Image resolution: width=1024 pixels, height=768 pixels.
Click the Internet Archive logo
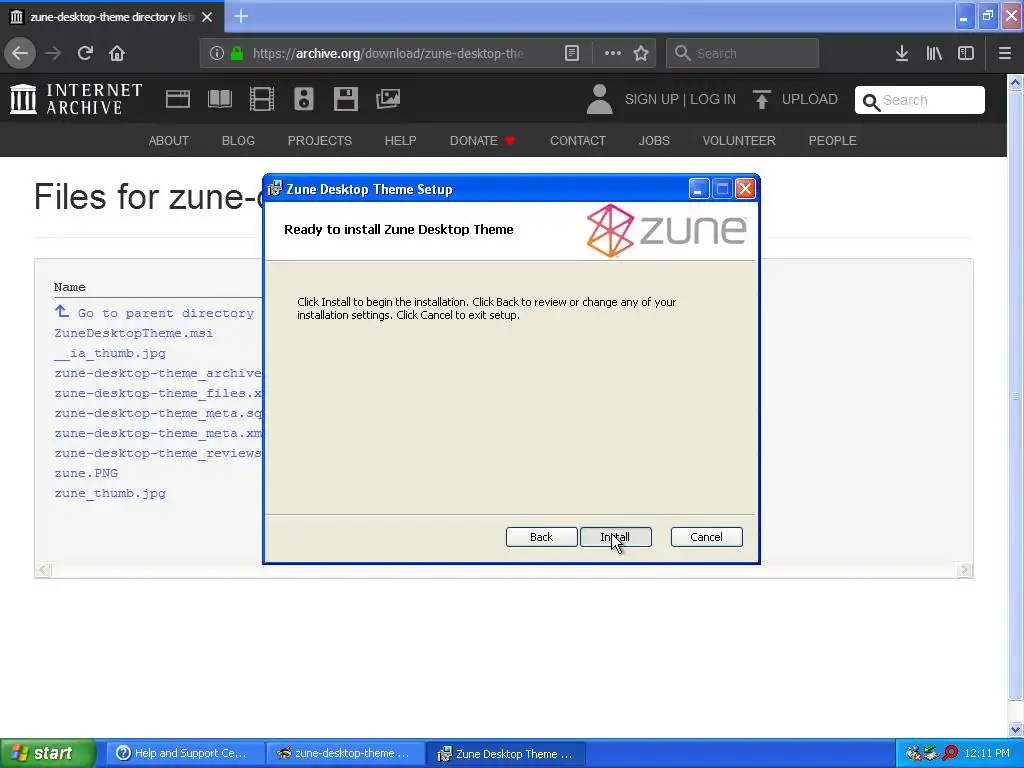[x=76, y=99]
